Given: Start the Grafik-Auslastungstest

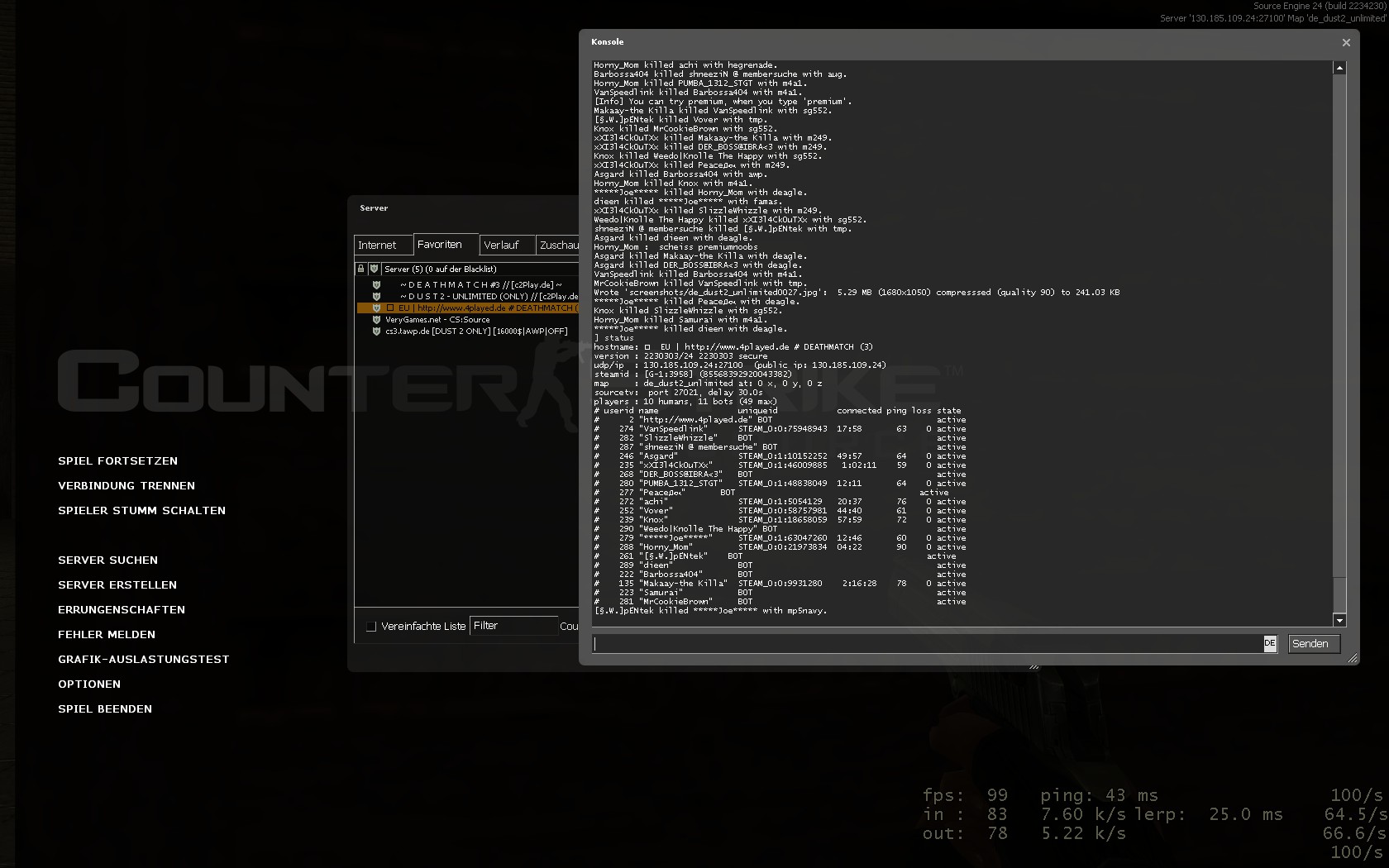Looking at the screenshot, I should (143, 660).
